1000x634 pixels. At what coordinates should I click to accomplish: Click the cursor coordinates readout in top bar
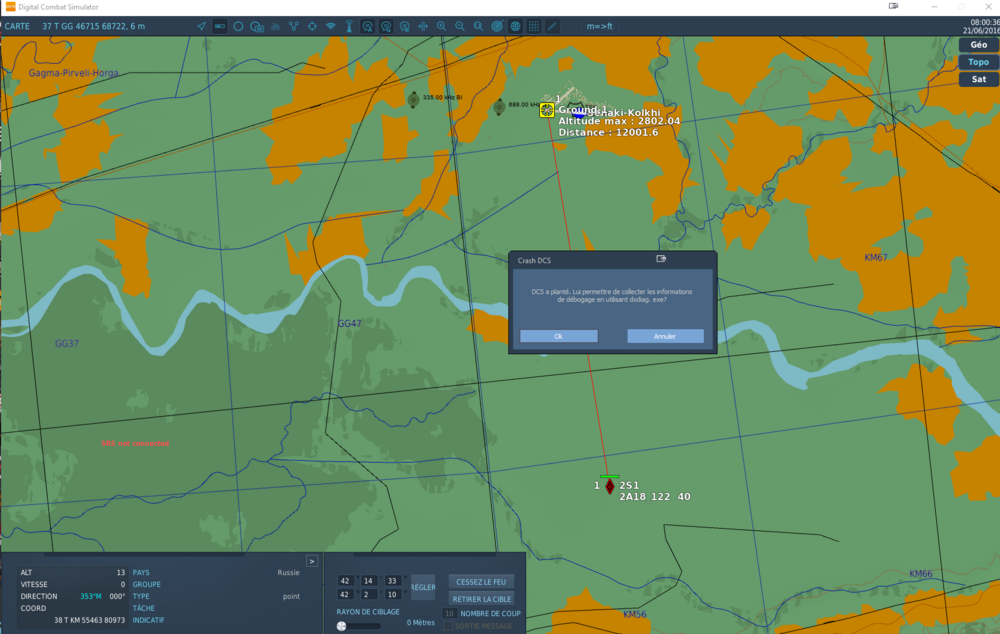[94, 26]
